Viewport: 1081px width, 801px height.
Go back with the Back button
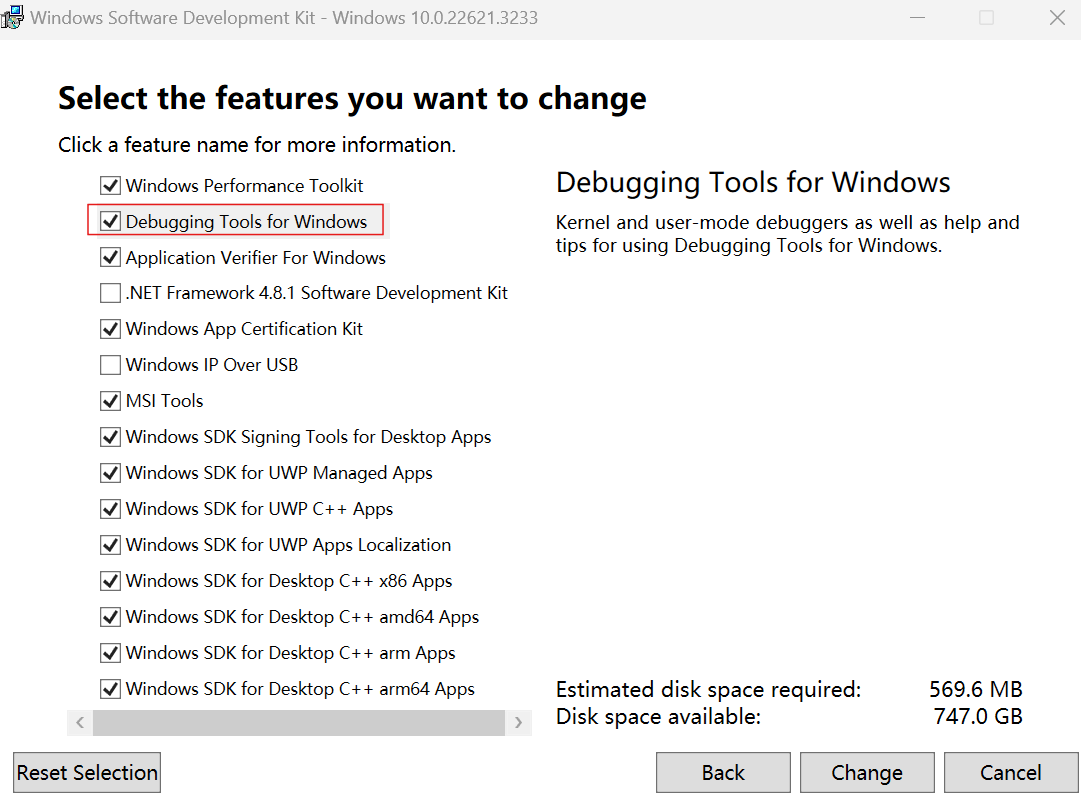723,773
